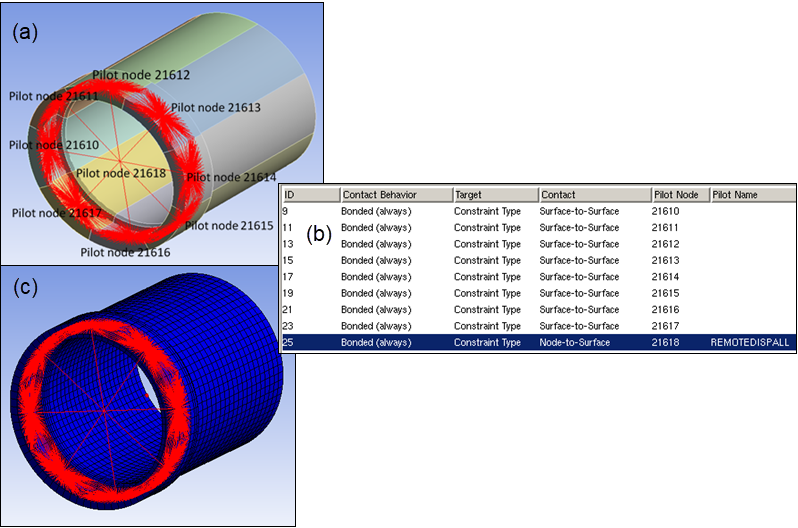Select table row with ID 17
The height and width of the screenshot is (528, 798).
538,276
